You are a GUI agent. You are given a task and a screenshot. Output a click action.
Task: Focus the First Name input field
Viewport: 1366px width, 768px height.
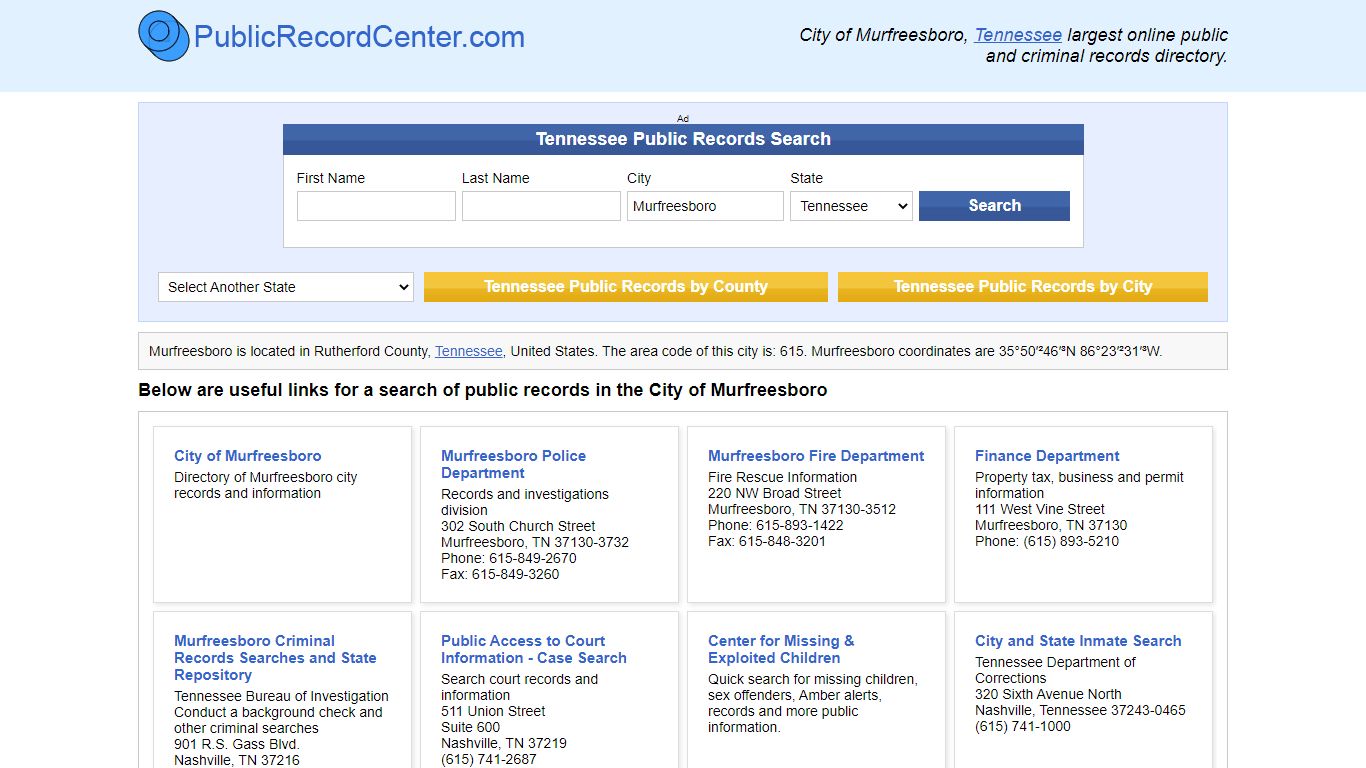[376, 206]
